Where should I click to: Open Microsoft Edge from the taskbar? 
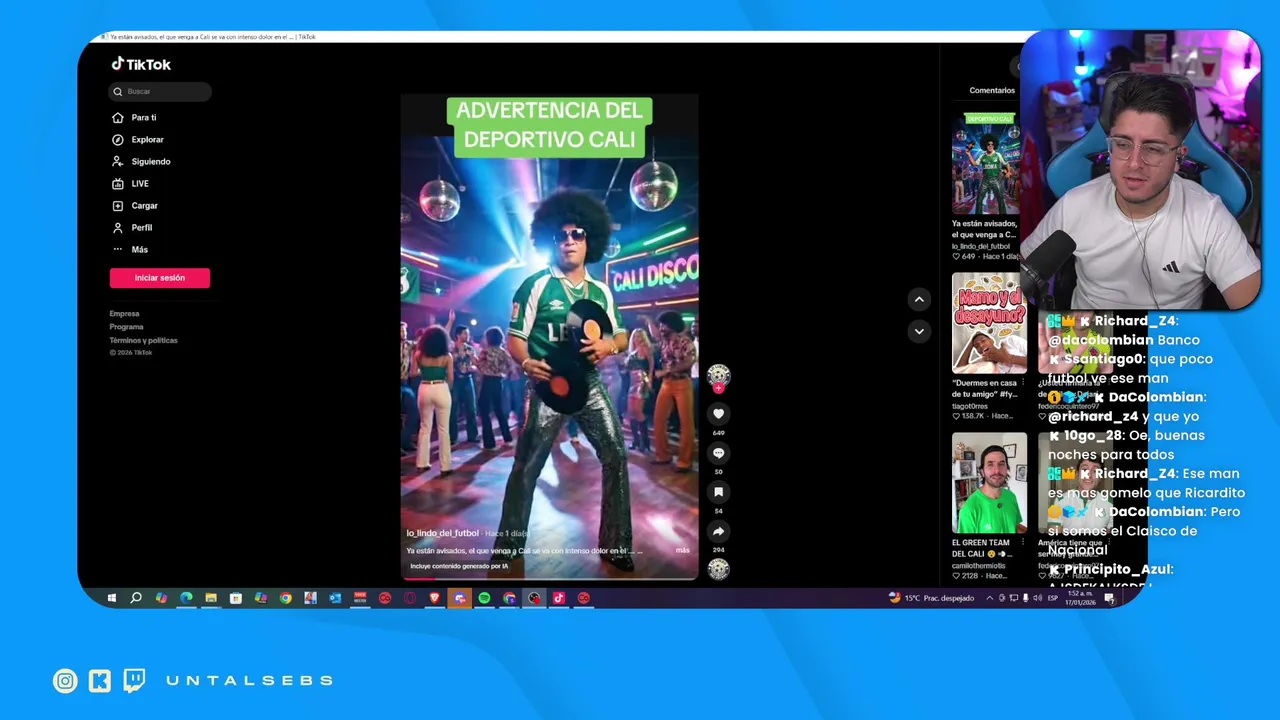tap(186, 598)
